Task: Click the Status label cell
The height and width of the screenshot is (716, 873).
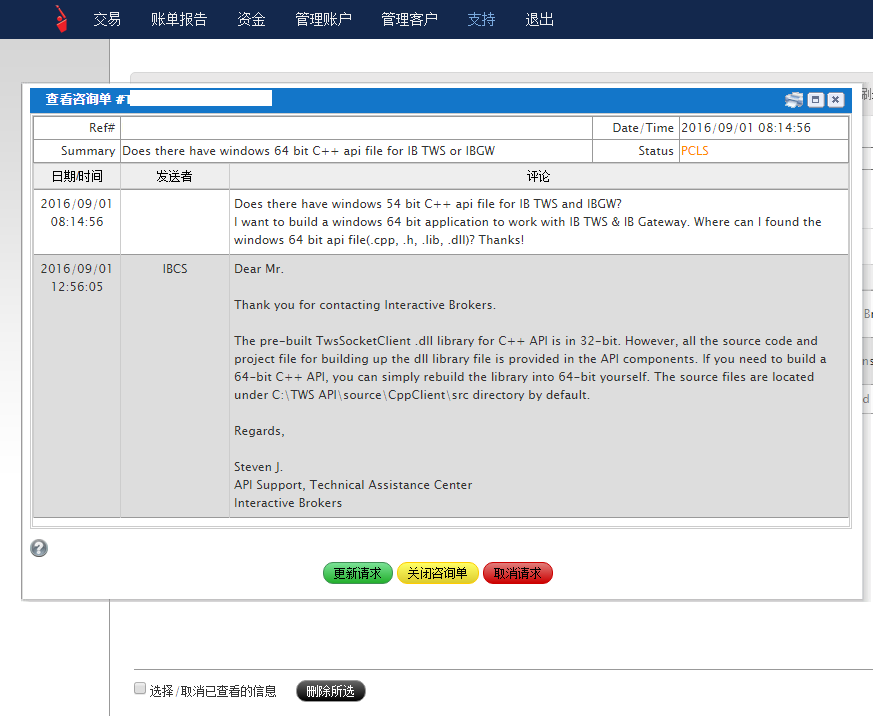Action: [636, 151]
